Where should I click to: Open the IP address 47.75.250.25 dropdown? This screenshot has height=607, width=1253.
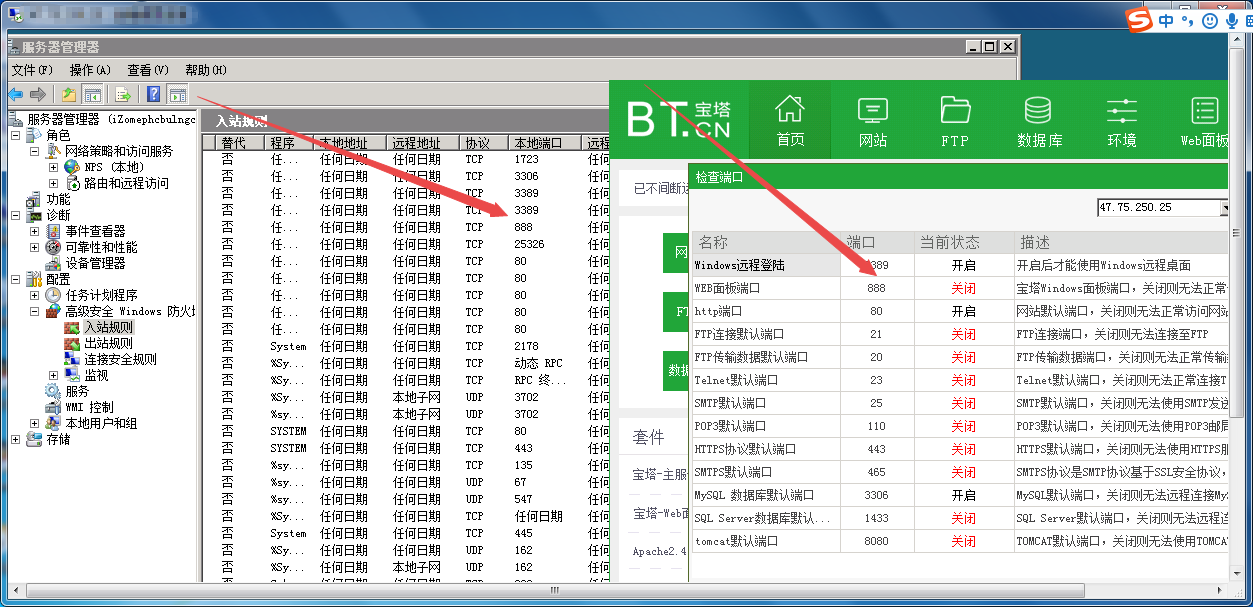(x=1224, y=207)
